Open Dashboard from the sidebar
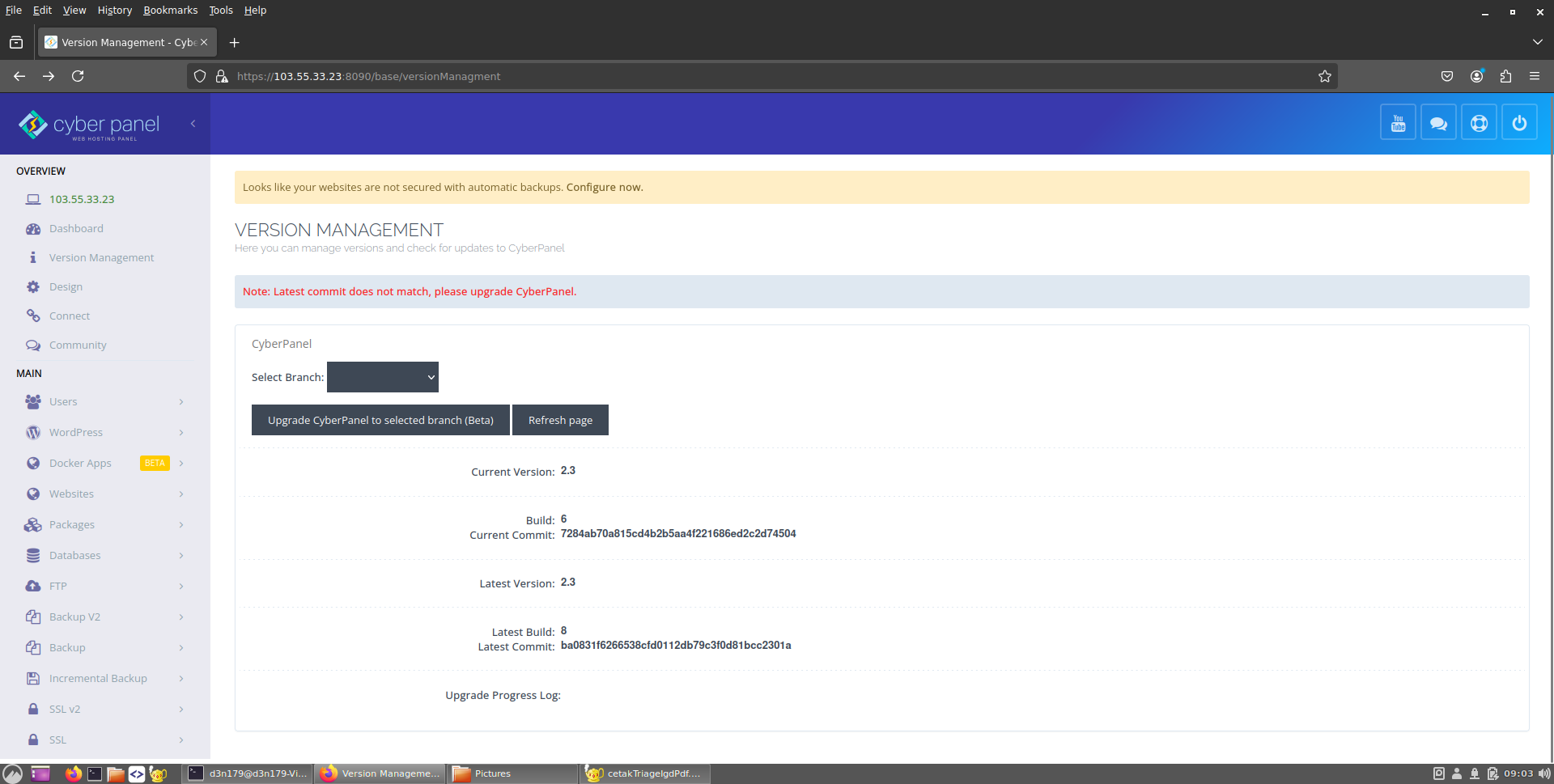Screen dimensions: 1554x784 (x=76, y=228)
